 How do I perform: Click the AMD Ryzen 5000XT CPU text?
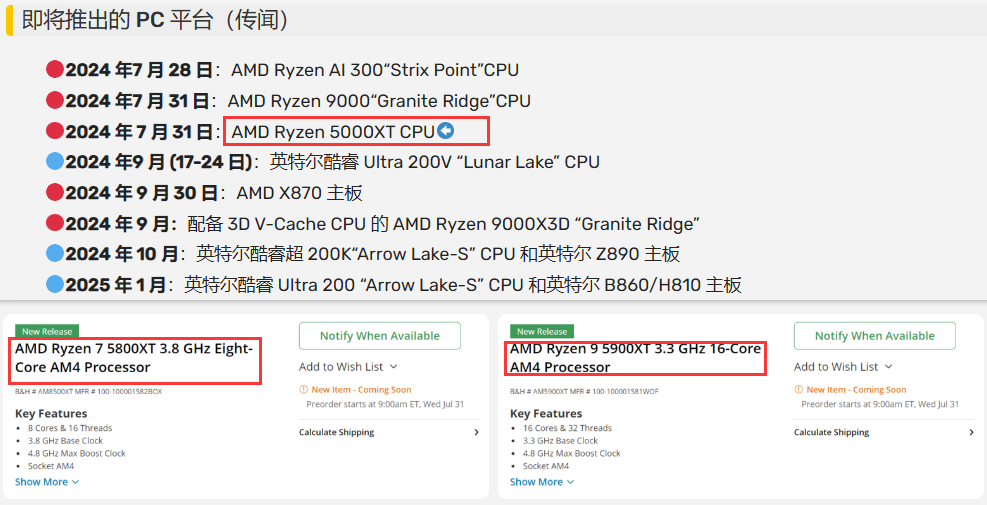333,132
